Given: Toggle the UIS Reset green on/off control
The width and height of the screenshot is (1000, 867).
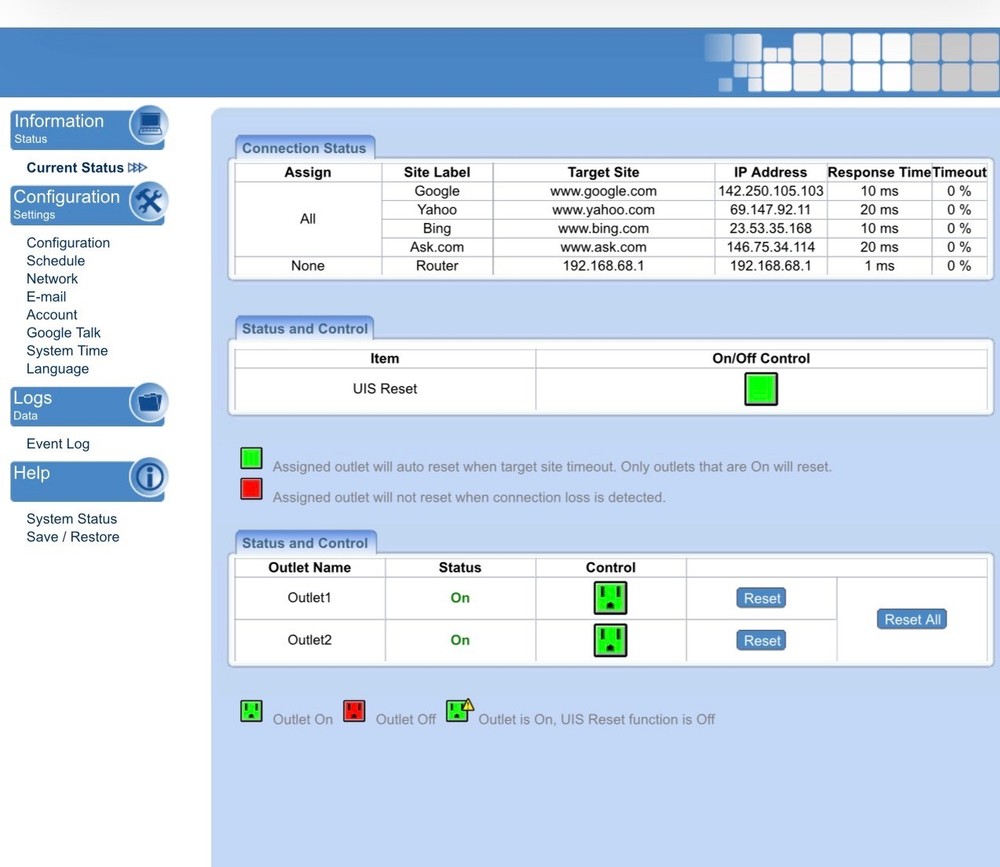Looking at the screenshot, I should pos(761,389).
